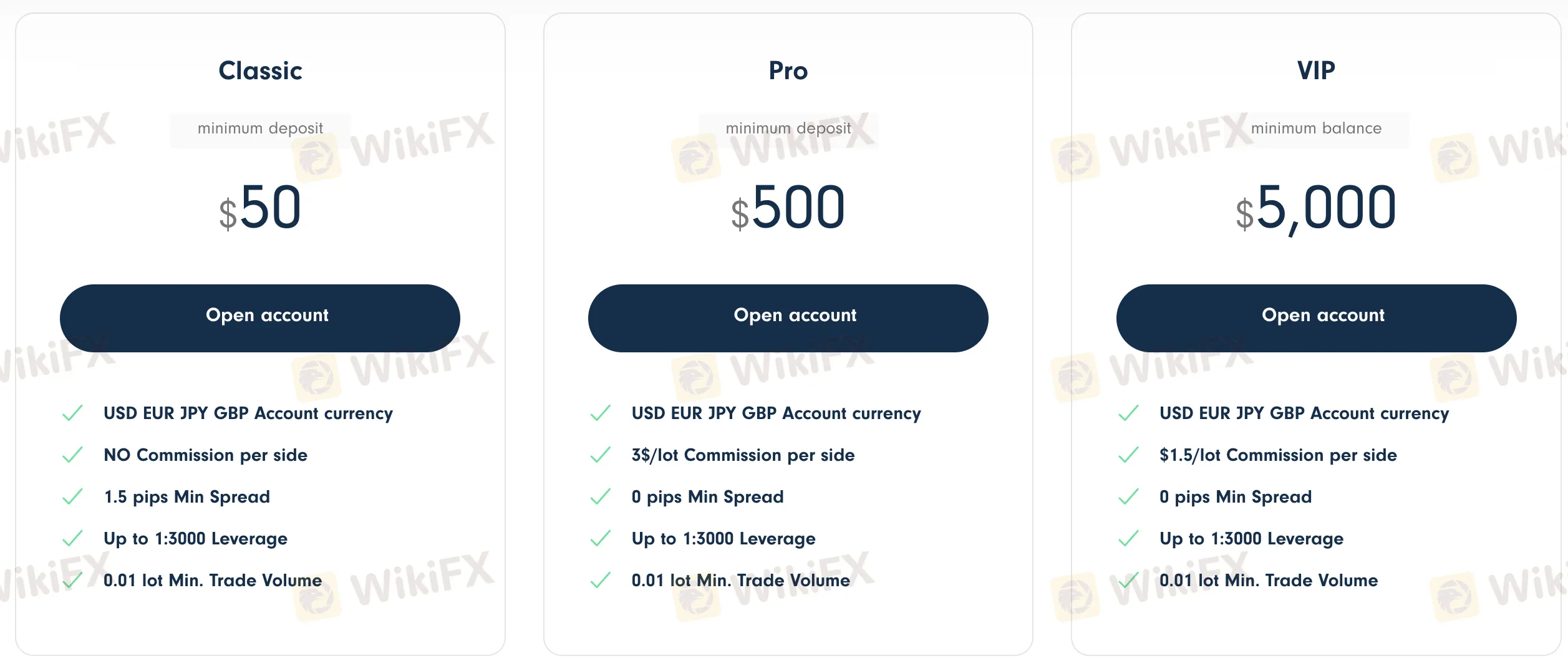Click checkmark next to $1.5/lot Commission
1568x666 pixels.
pyautogui.click(x=1128, y=455)
